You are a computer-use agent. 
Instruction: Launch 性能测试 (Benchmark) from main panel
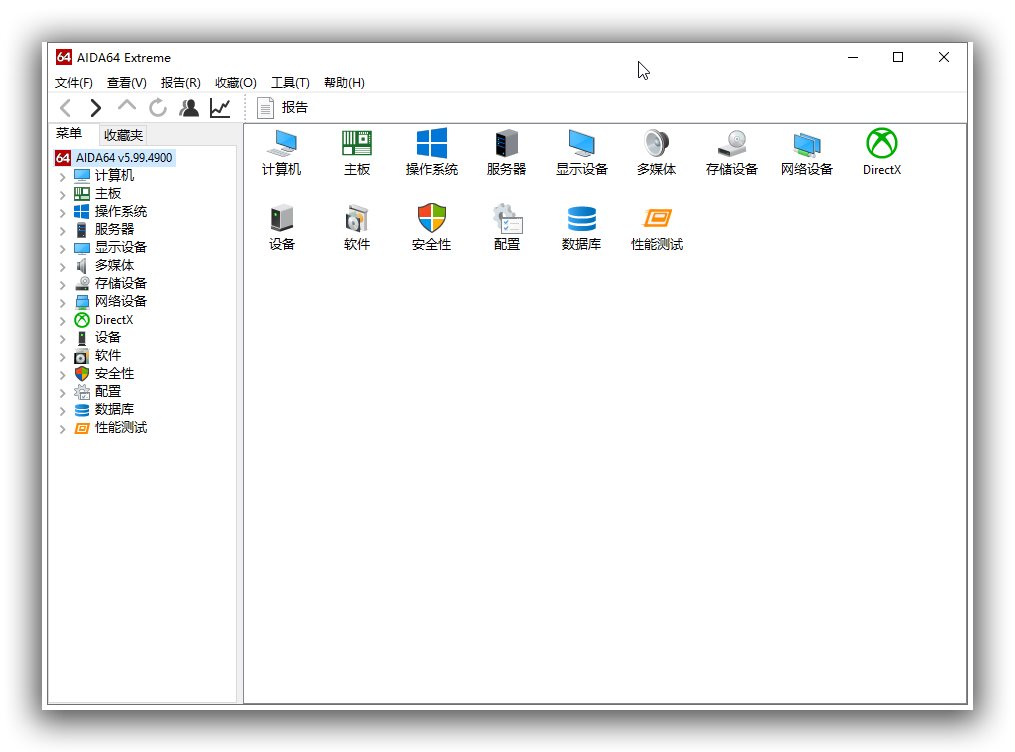656,224
